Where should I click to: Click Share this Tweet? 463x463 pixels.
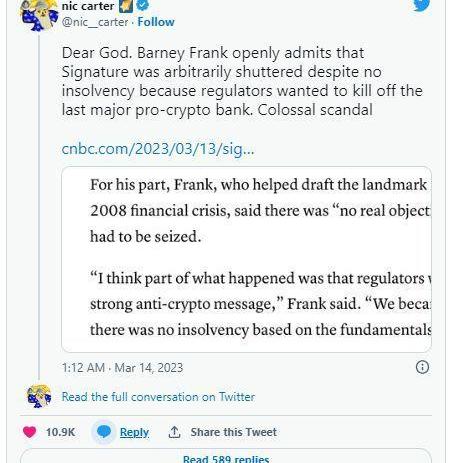point(234,432)
